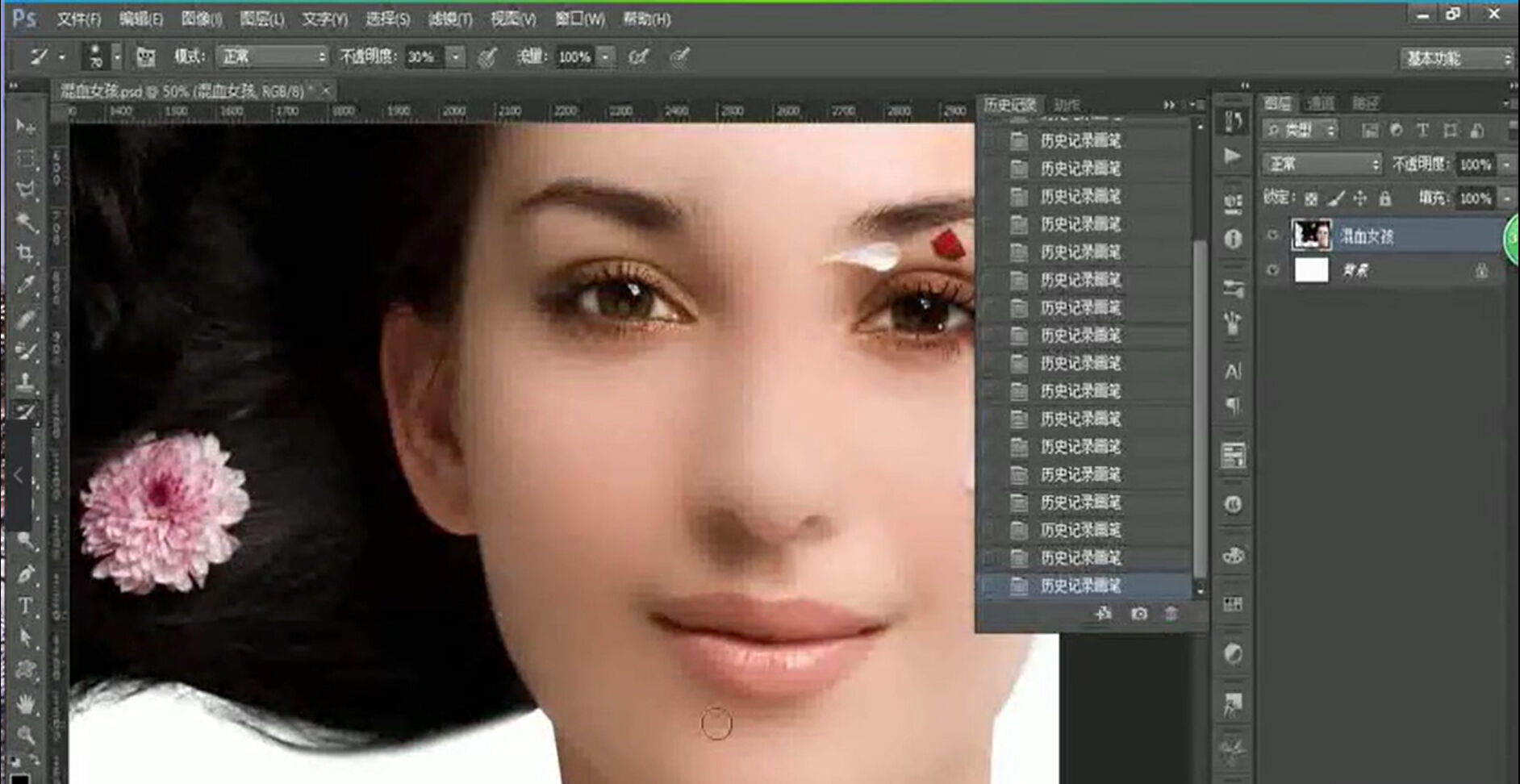The width and height of the screenshot is (1520, 784).
Task: Select the Crop tool
Action: pos(25,254)
